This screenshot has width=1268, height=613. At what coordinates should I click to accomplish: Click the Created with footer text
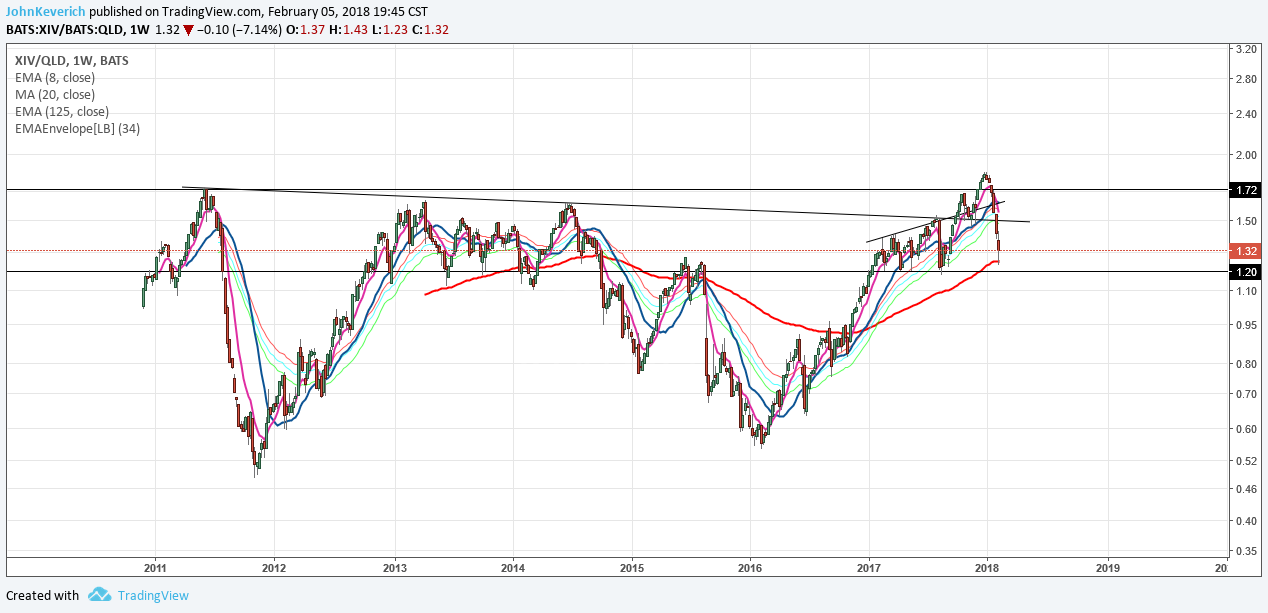[42, 595]
